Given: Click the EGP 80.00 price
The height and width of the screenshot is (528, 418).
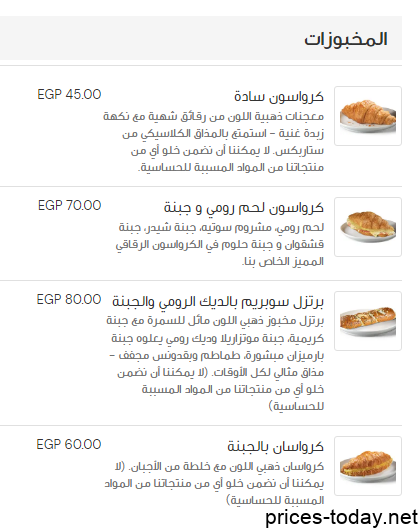Looking at the screenshot, I should click(x=69, y=299).
